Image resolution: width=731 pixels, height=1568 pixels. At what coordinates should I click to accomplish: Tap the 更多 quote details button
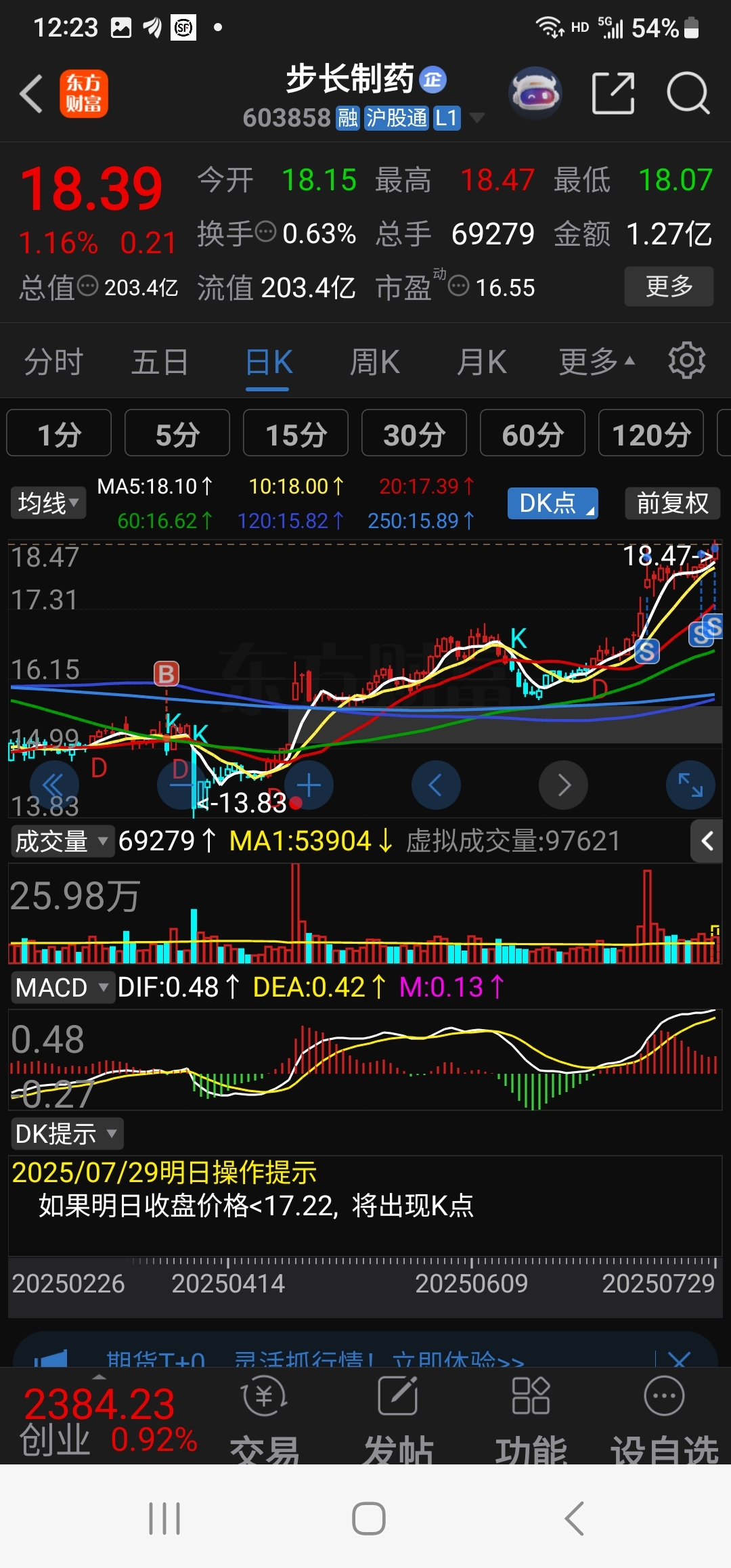pos(669,286)
